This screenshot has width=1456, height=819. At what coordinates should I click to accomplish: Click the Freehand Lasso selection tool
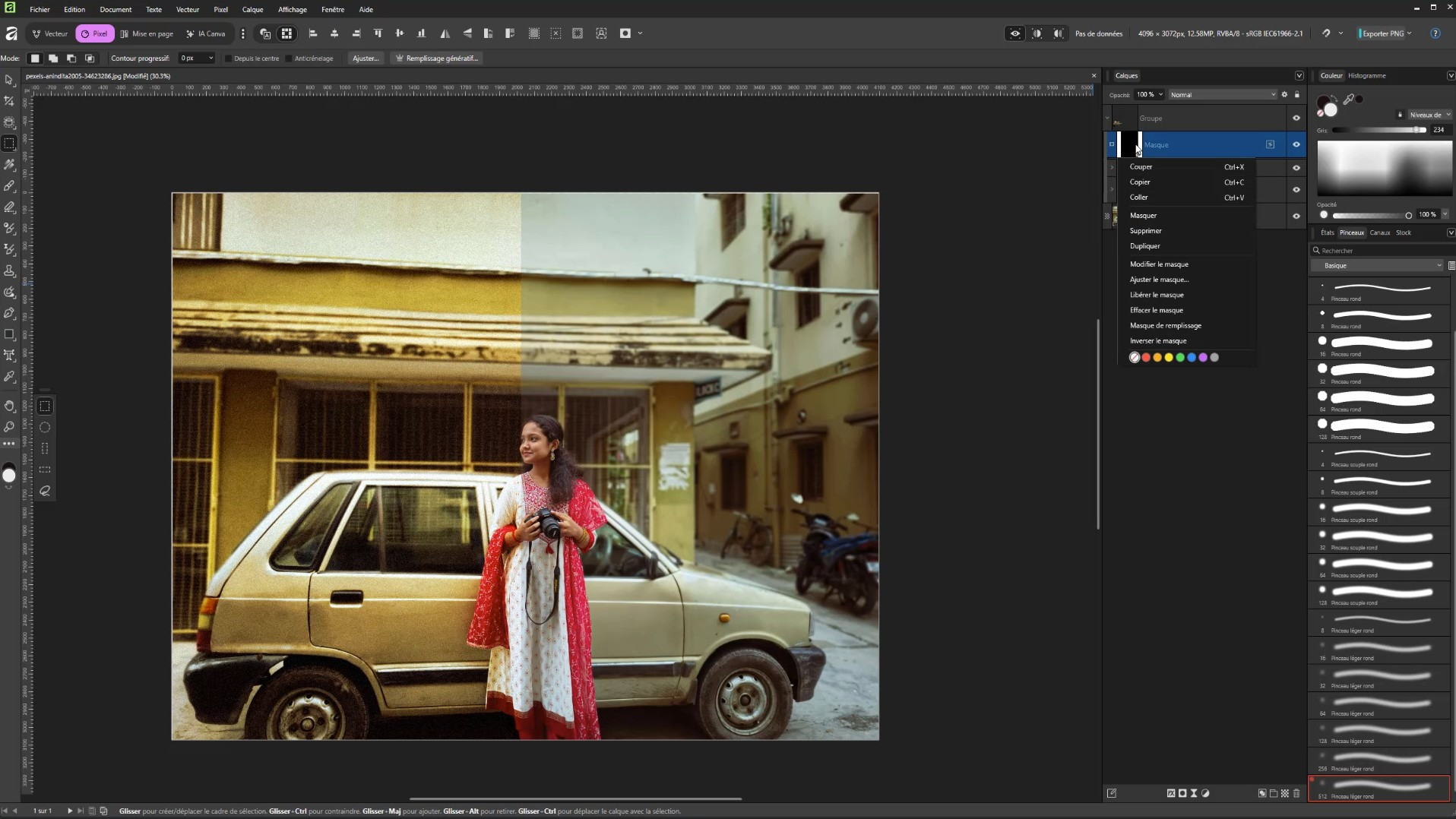45,492
